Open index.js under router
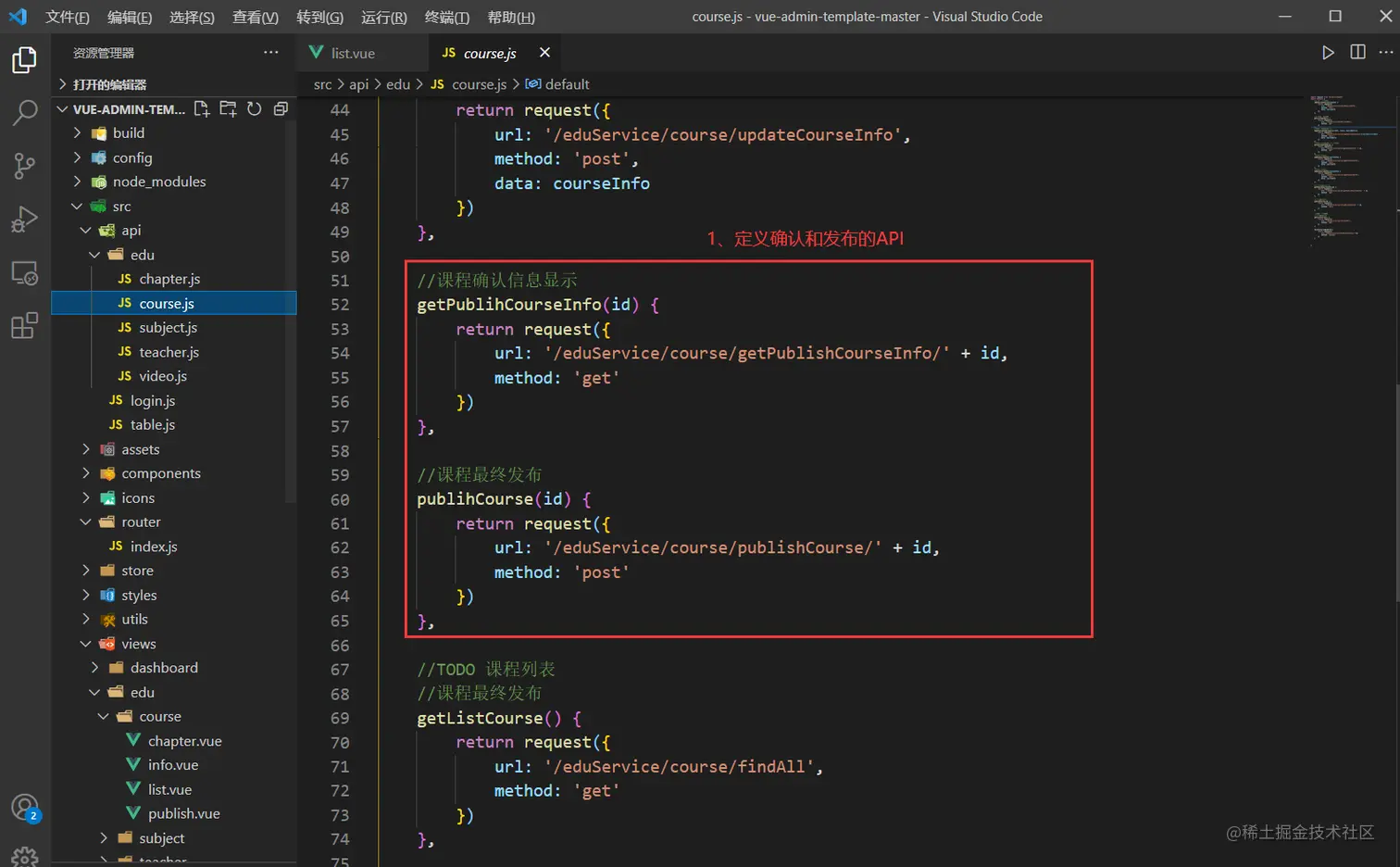The height and width of the screenshot is (867, 1400). 174,547
